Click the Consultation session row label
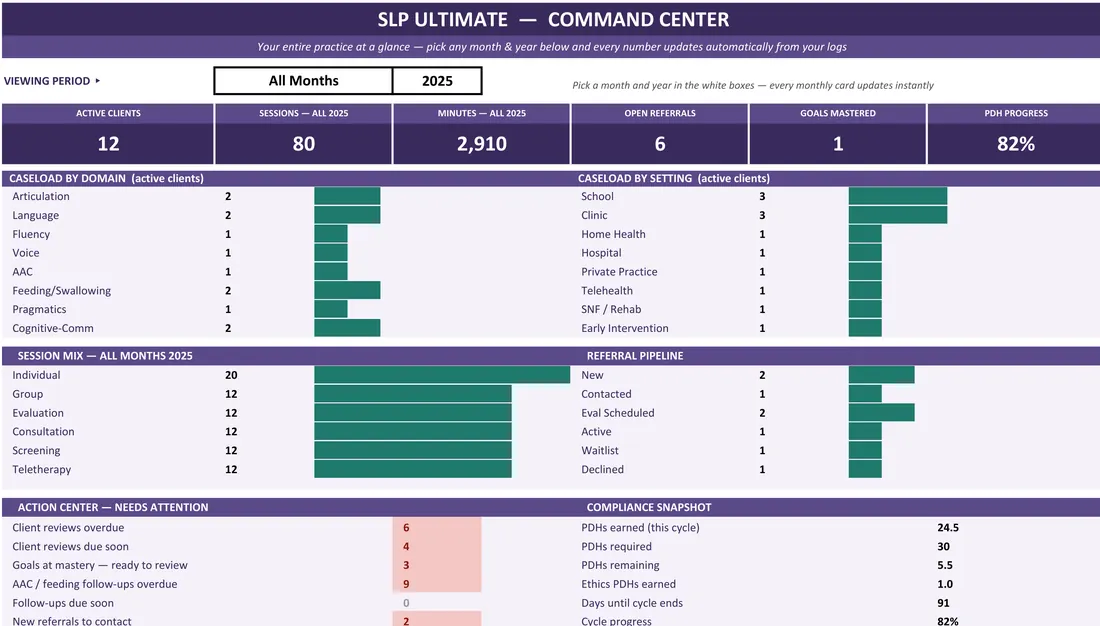 coord(43,432)
